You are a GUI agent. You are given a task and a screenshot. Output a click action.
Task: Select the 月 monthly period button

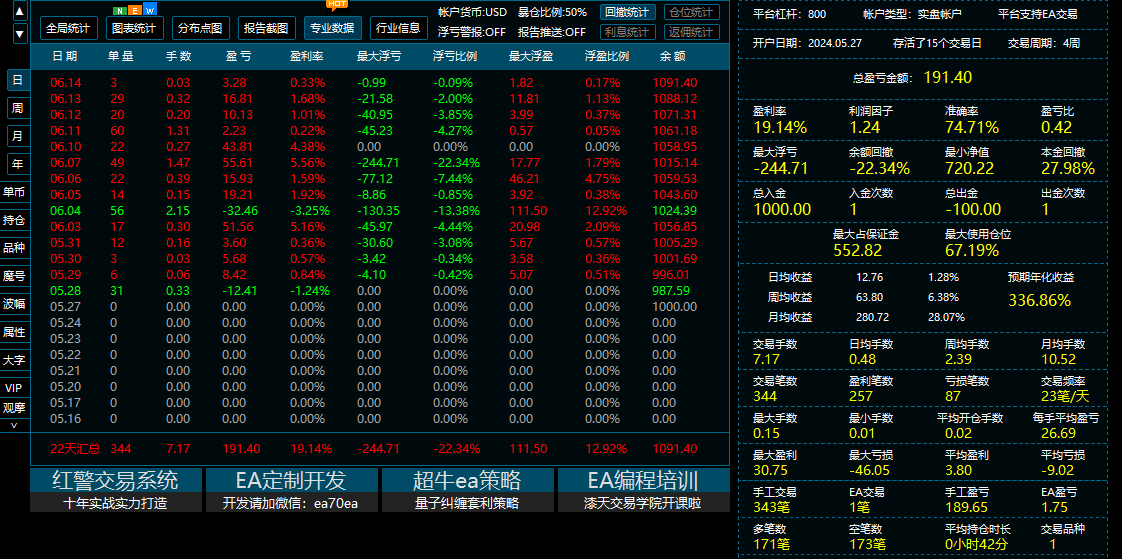click(17, 136)
